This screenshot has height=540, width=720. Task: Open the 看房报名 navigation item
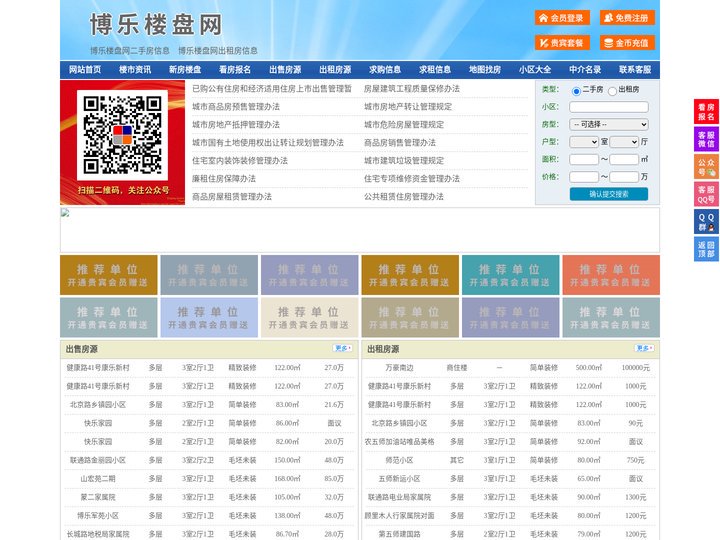tap(235, 70)
